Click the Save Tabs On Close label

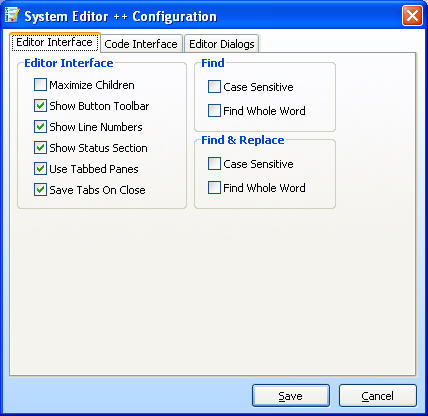(x=97, y=190)
